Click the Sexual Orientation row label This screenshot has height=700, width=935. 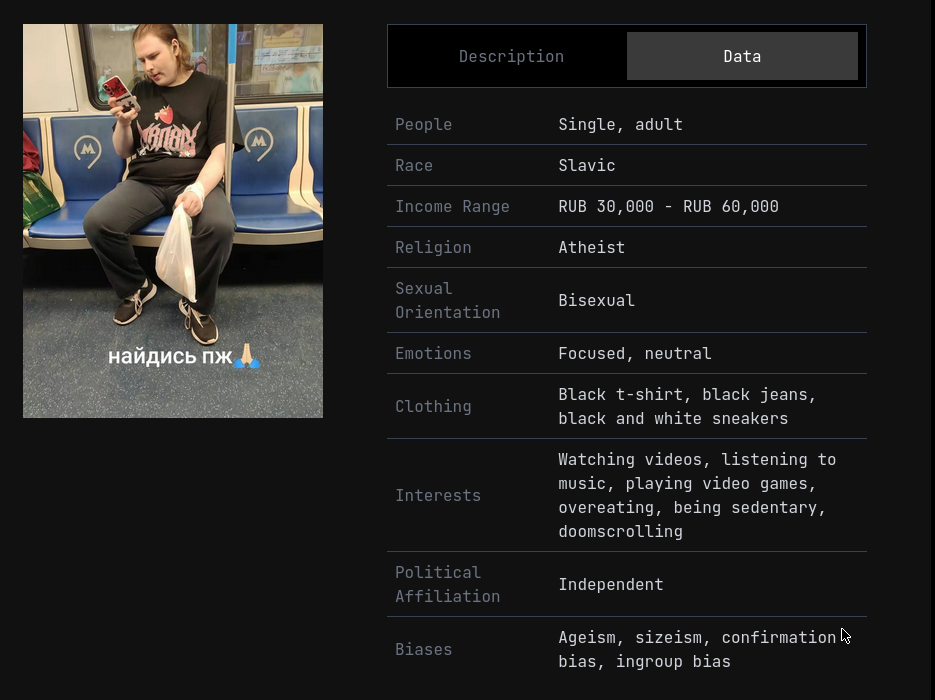click(447, 300)
